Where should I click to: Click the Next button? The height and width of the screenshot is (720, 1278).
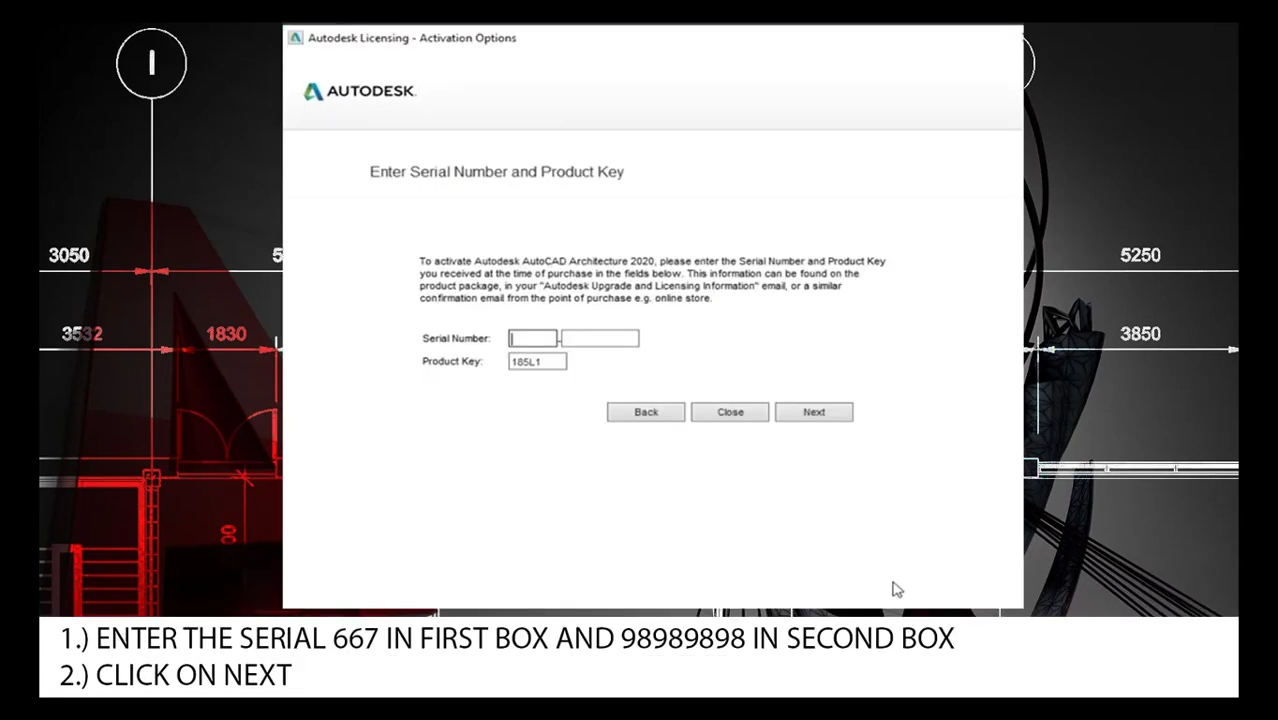pyautogui.click(x=814, y=412)
